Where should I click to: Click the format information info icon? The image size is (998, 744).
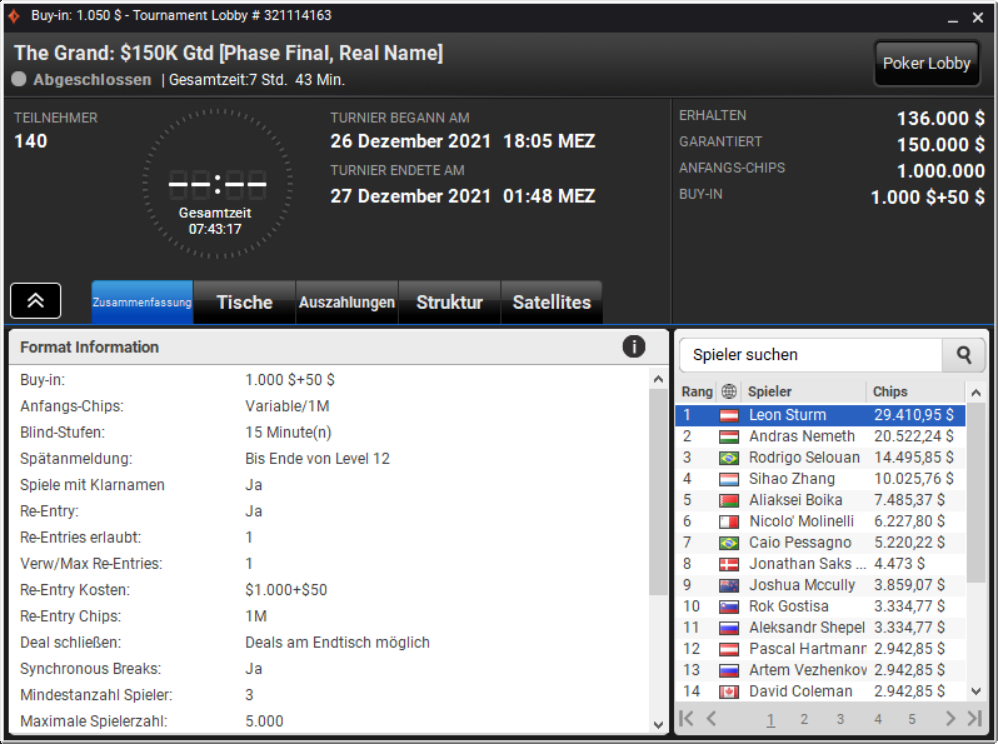tap(633, 347)
